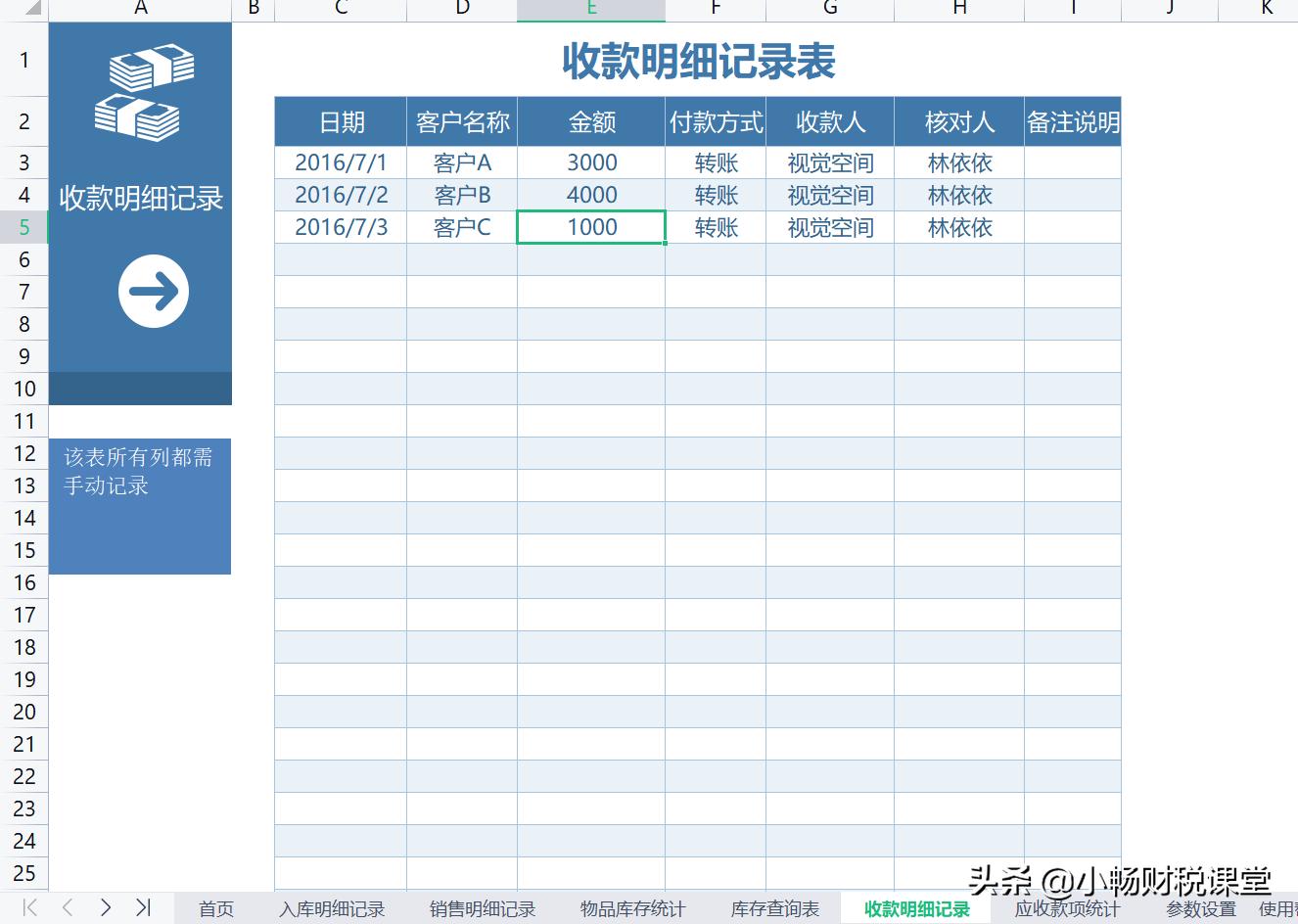1298x924 pixels.
Task: Select row 5 by clicking its row number
Action: tap(23, 227)
